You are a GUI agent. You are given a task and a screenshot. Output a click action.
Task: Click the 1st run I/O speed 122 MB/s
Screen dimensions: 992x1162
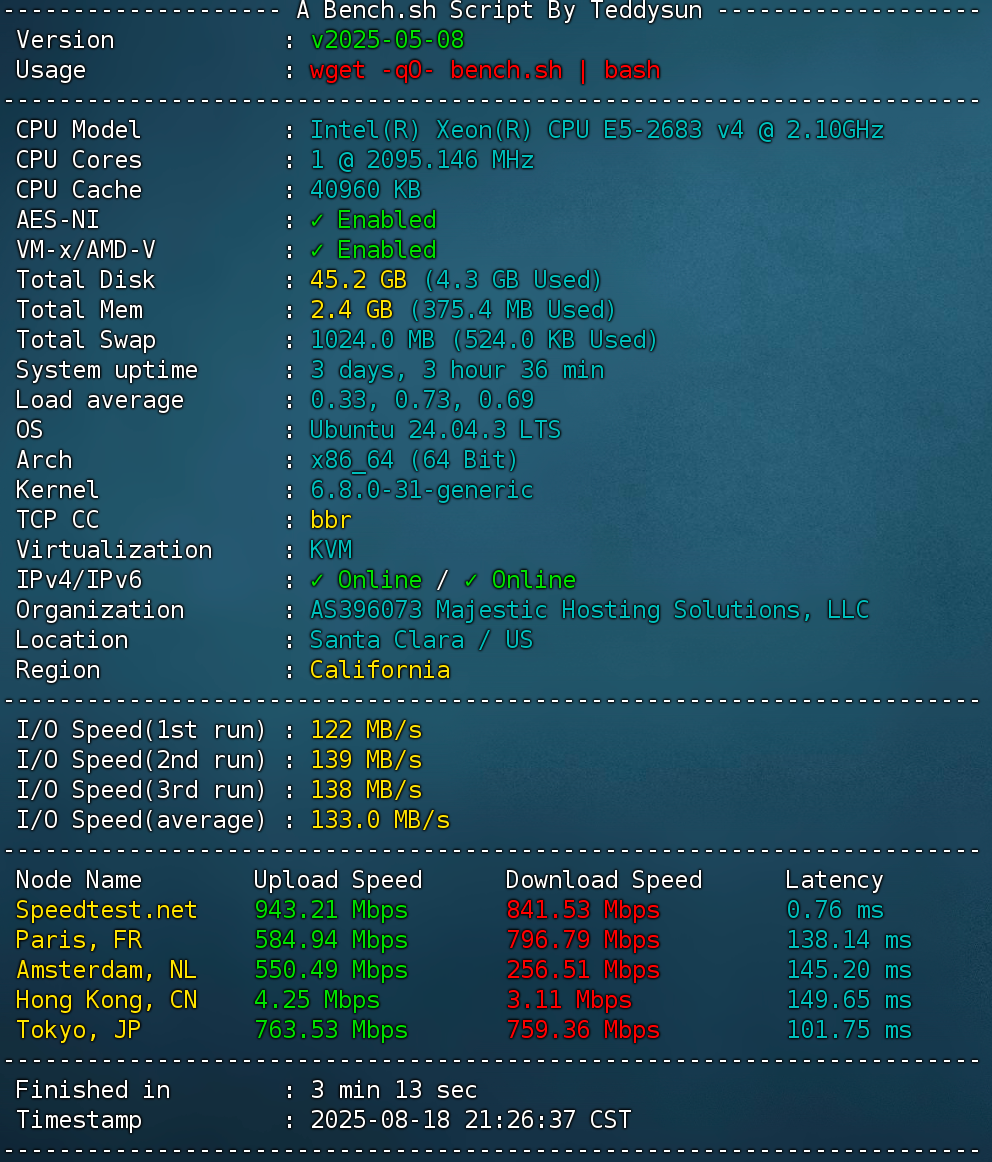[366, 730]
